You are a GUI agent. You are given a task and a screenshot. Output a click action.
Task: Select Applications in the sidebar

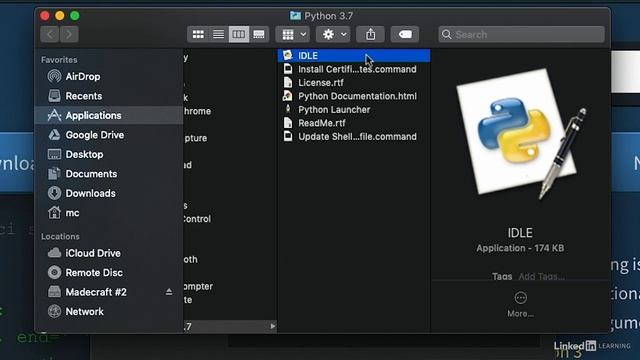point(109,116)
